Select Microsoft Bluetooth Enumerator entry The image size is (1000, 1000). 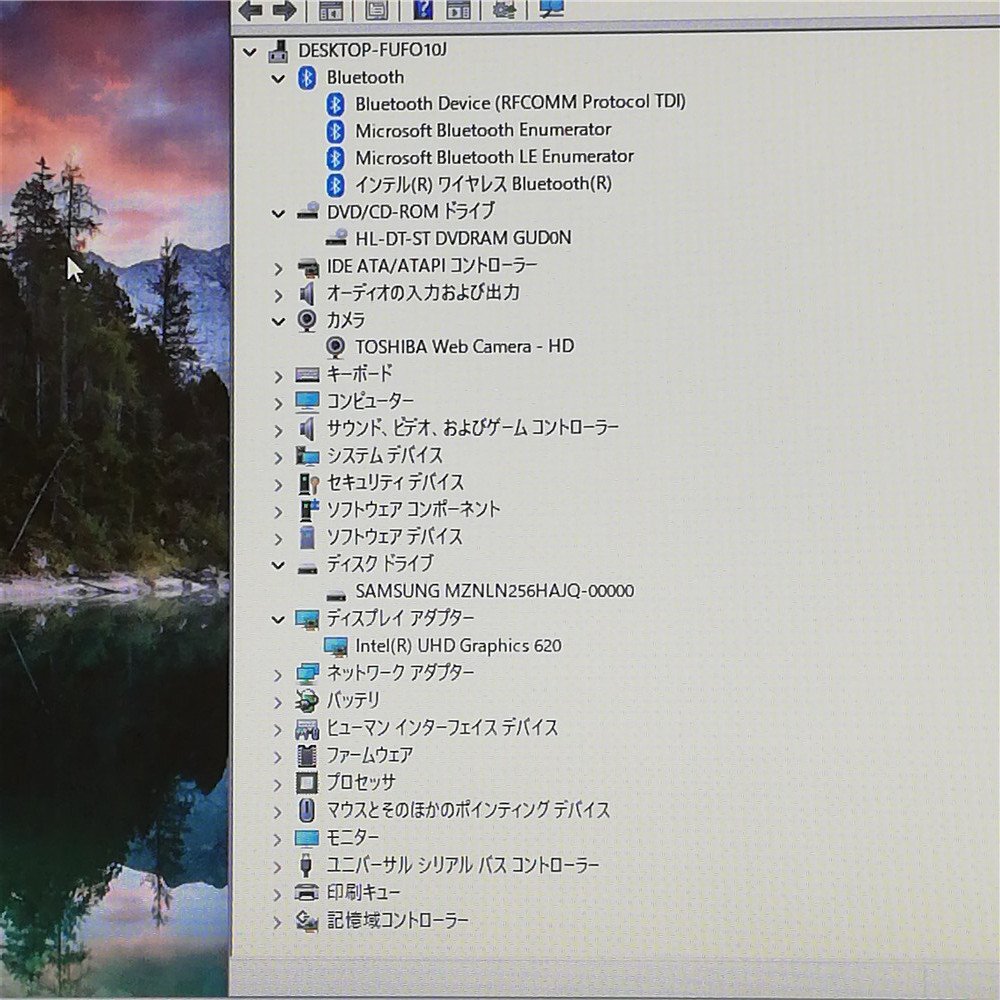click(483, 130)
